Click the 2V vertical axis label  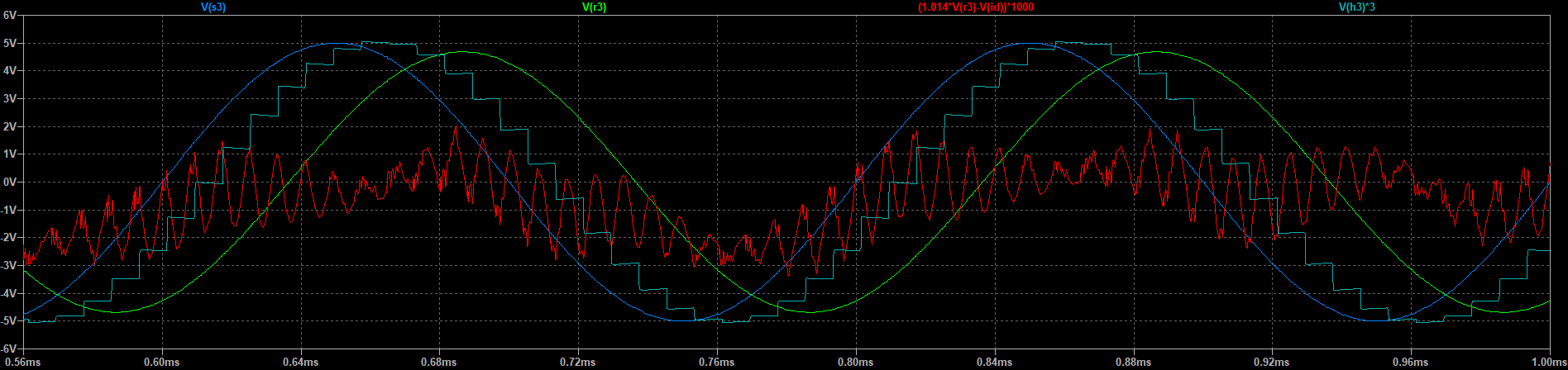[x=11, y=126]
